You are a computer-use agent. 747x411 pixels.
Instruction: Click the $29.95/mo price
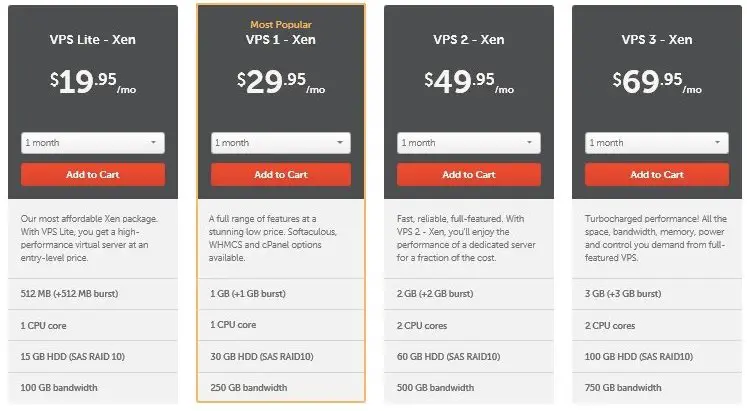pyautogui.click(x=281, y=82)
